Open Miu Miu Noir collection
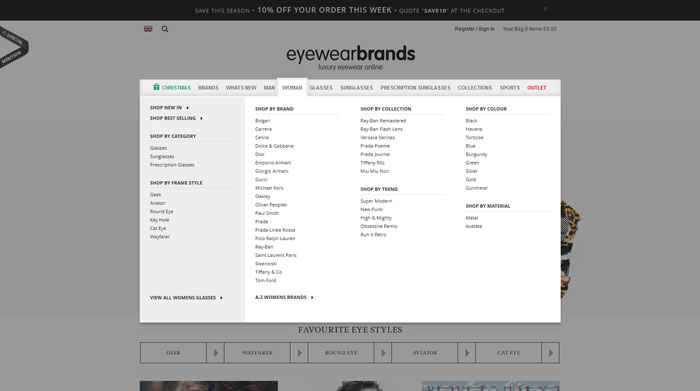Screen dimensions: 700x391 [375, 171]
